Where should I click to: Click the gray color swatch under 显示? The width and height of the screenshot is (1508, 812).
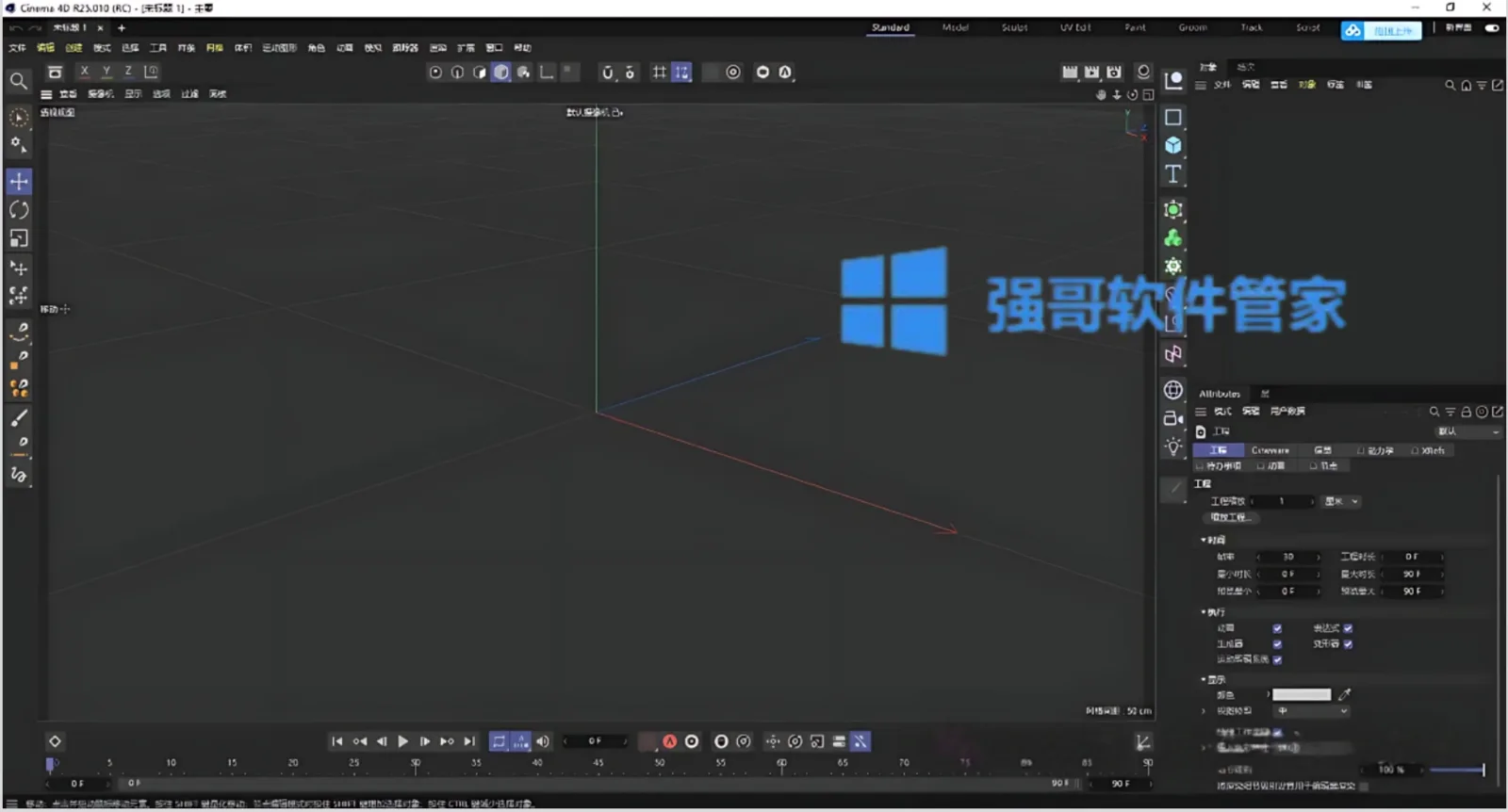pos(1302,694)
